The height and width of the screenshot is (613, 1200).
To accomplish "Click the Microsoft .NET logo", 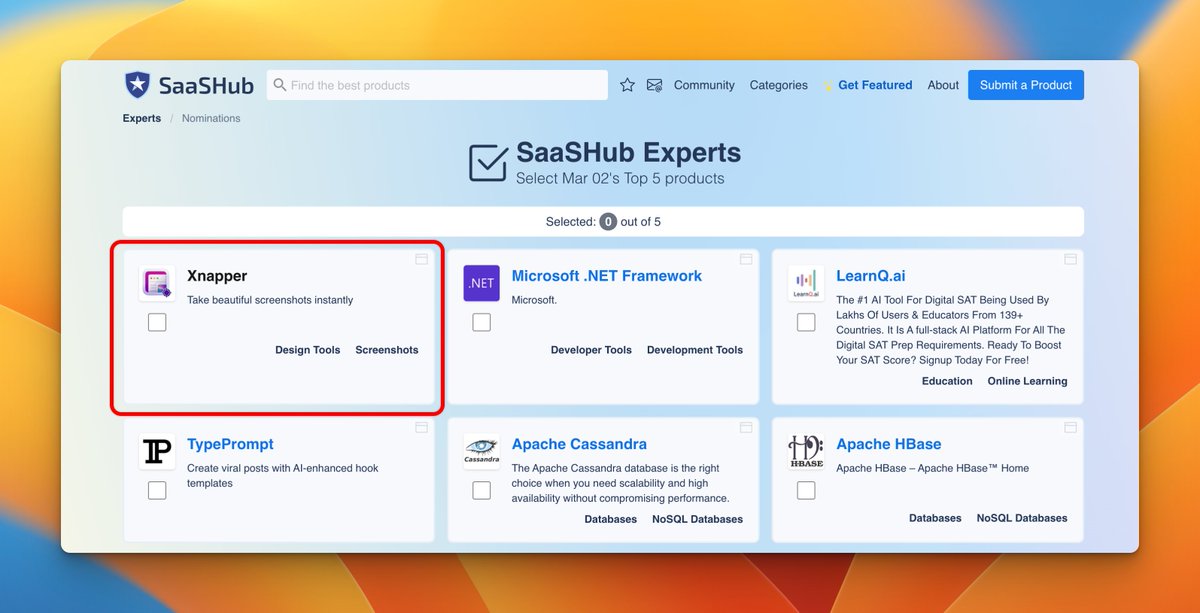I will 482,284.
